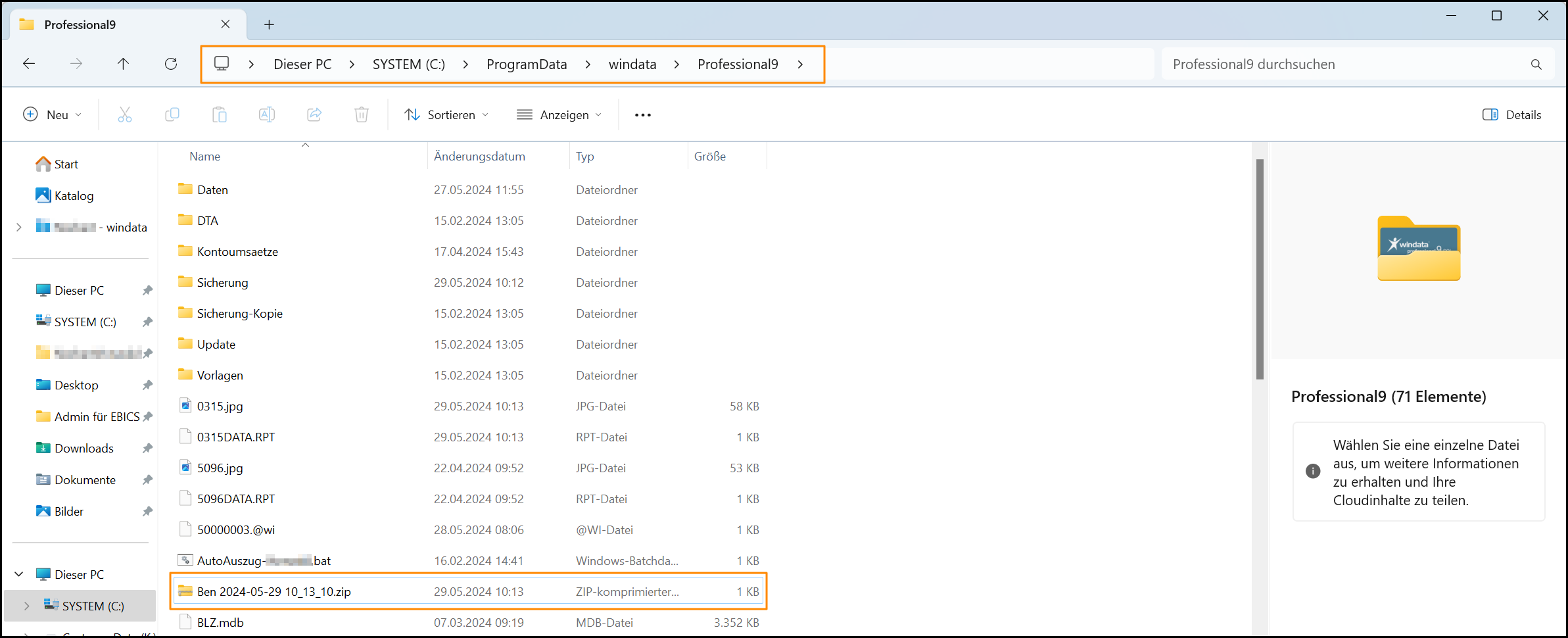Click the Cut scissors icon
The image size is (1568, 638).
125,115
